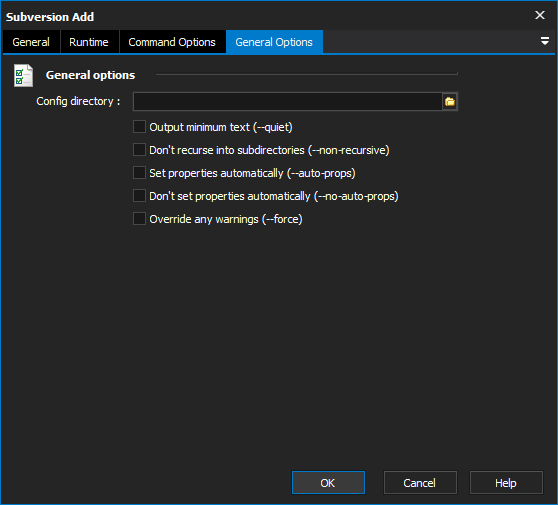This screenshot has height=505, width=558.
Task: Open Help for this dialog
Action: pyautogui.click(x=506, y=483)
